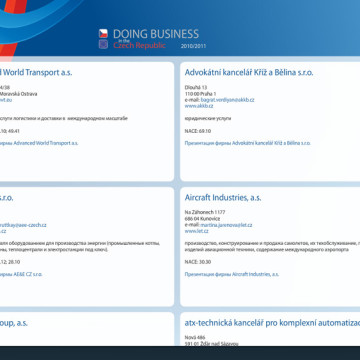Viewport: 360px width, 360px height.
Task: Visit the www.akkb.cz website link
Action: [x=199, y=106]
